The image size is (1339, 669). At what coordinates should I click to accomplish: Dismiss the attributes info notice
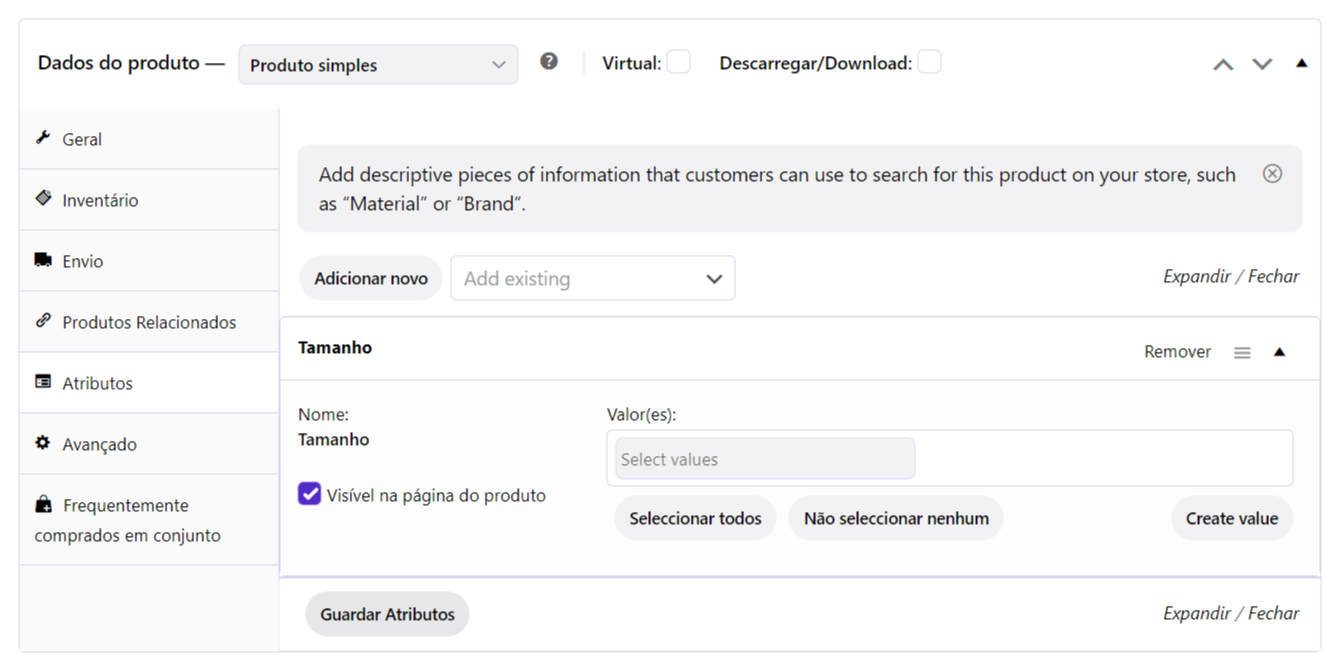(1272, 174)
